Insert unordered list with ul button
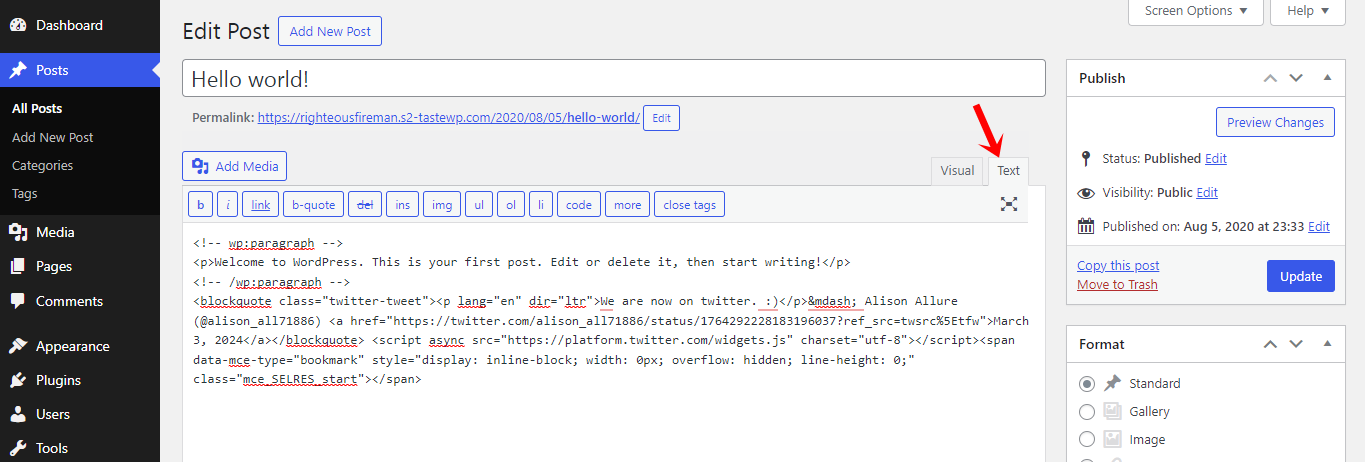This screenshot has height=462, width=1365. point(479,205)
